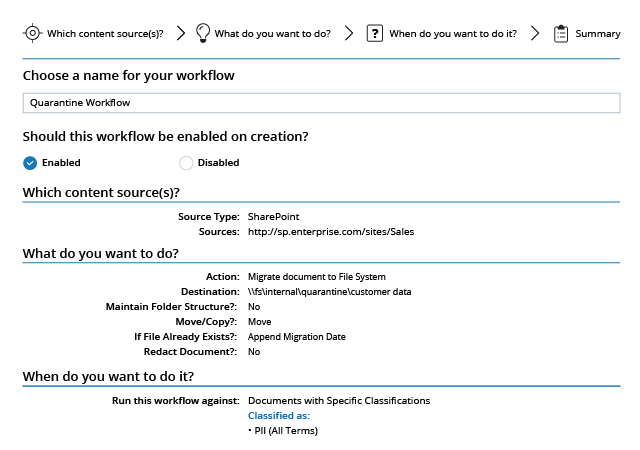640x450 pixels.
Task: Go to Which content source(s) step
Action: coord(105,33)
